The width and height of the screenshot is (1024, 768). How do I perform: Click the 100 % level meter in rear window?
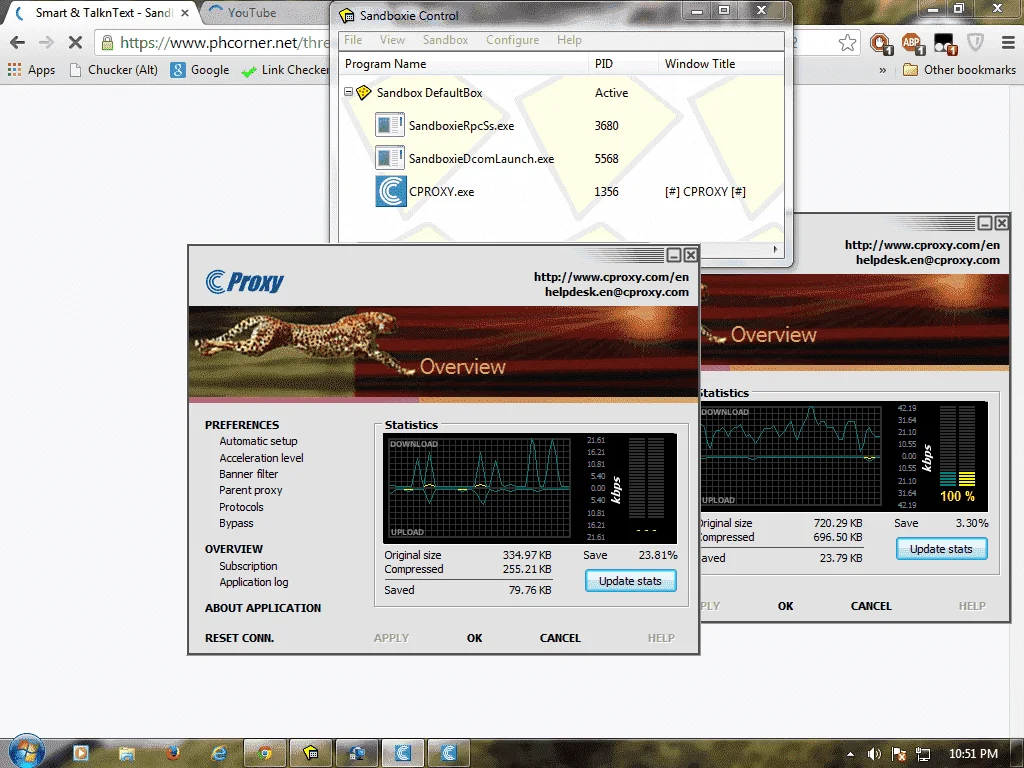[x=957, y=455]
